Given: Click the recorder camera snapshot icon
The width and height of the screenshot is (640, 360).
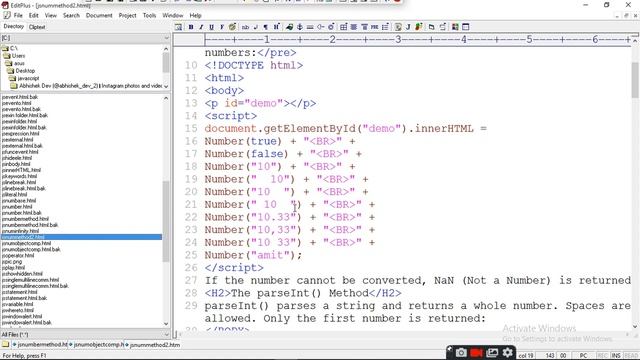Looking at the screenshot, I should pyautogui.click(x=461, y=352).
